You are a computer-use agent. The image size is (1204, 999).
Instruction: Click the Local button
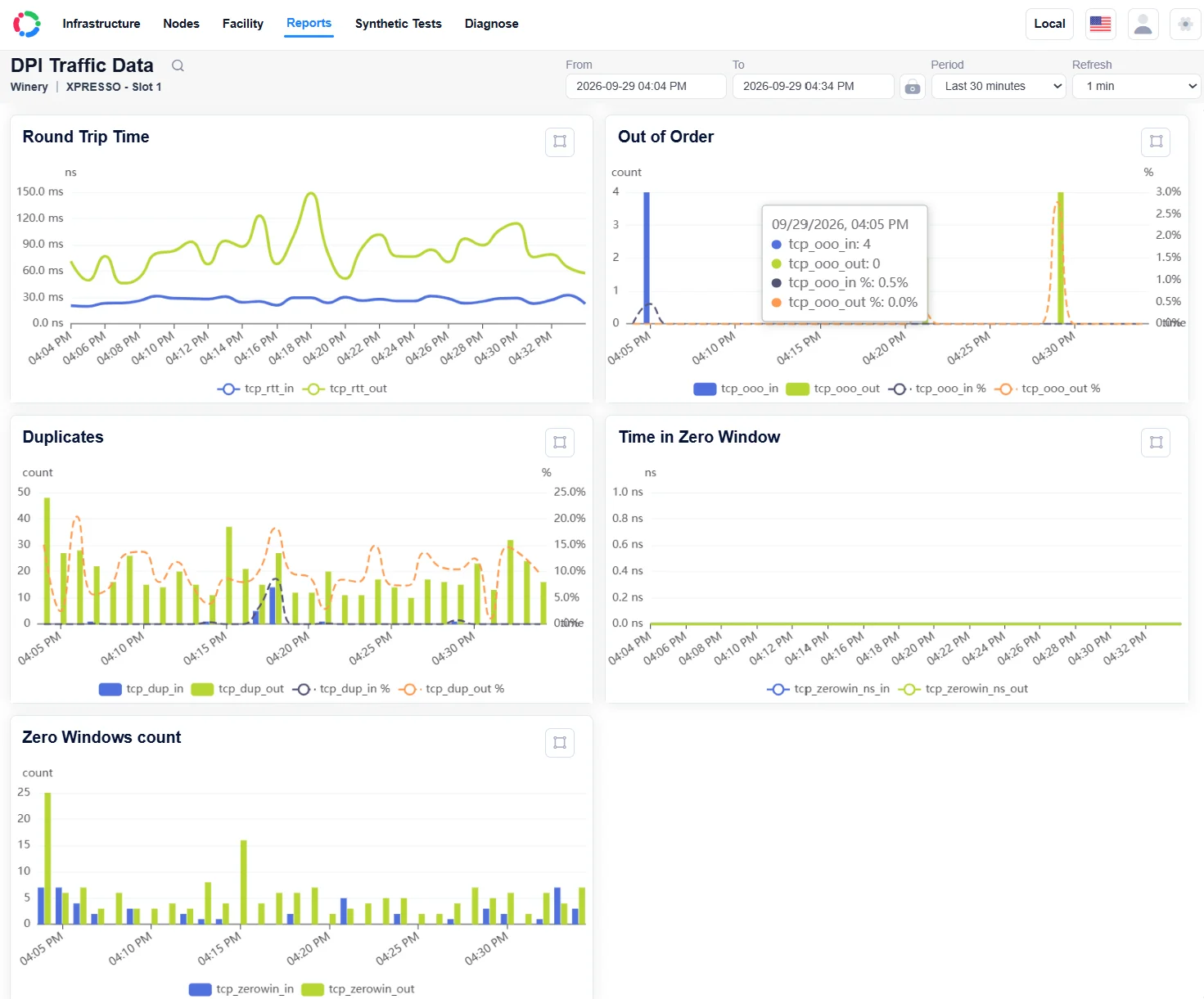tap(1049, 24)
